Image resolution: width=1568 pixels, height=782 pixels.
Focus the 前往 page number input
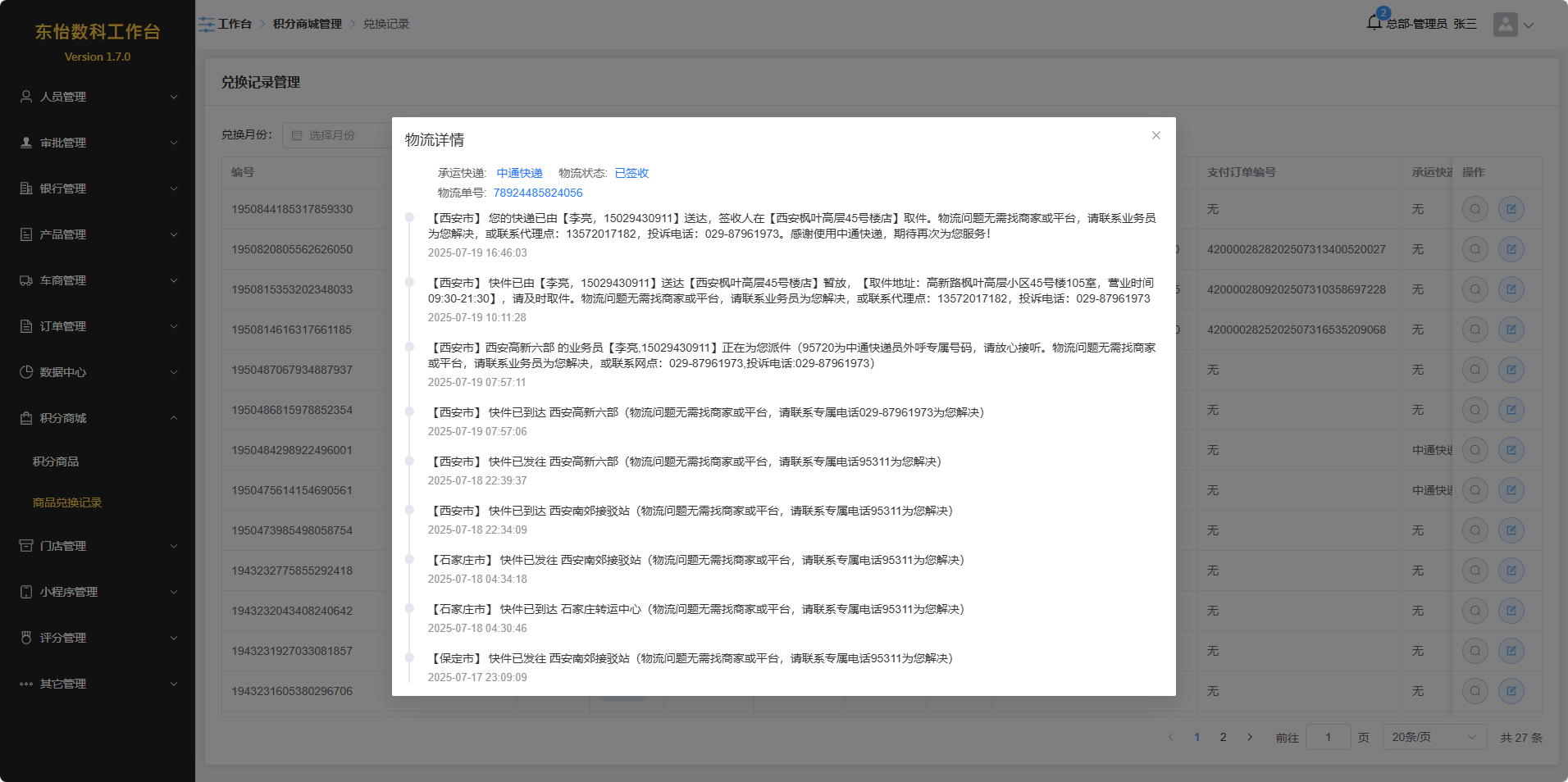click(1328, 737)
